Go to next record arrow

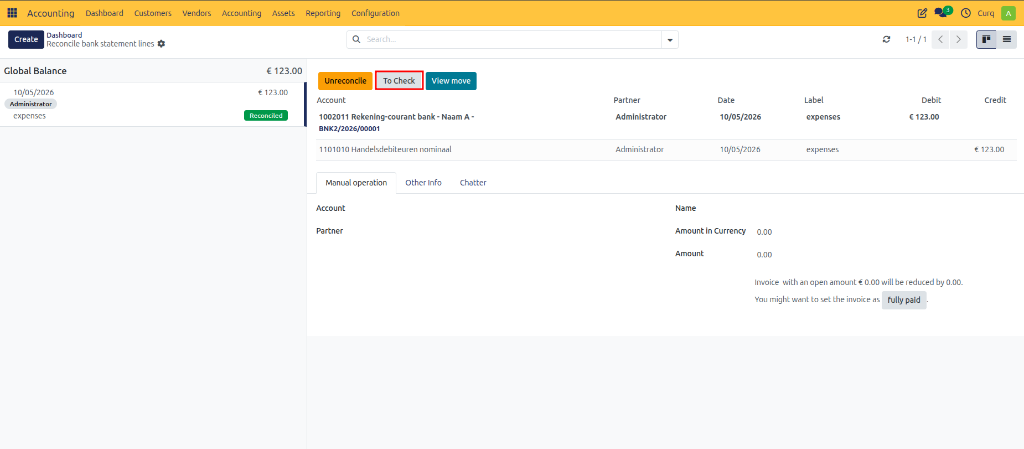pyautogui.click(x=958, y=39)
